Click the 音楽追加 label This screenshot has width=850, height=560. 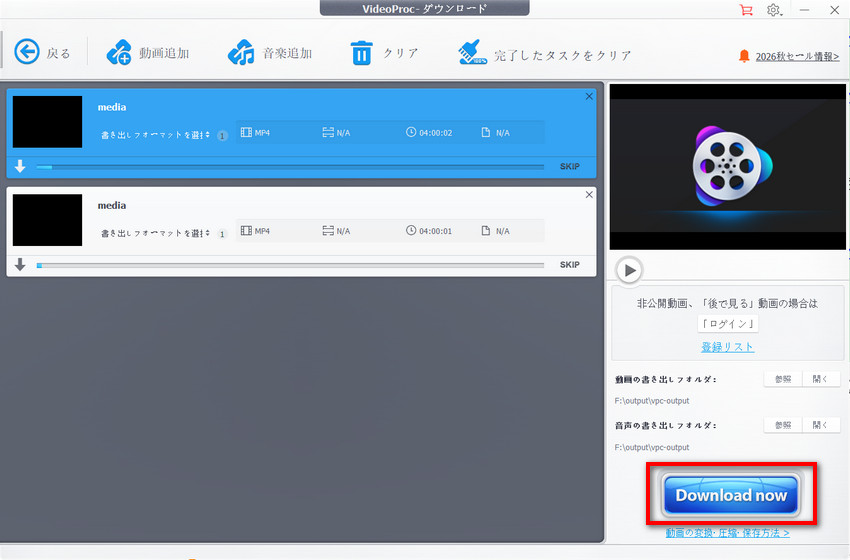pos(287,53)
